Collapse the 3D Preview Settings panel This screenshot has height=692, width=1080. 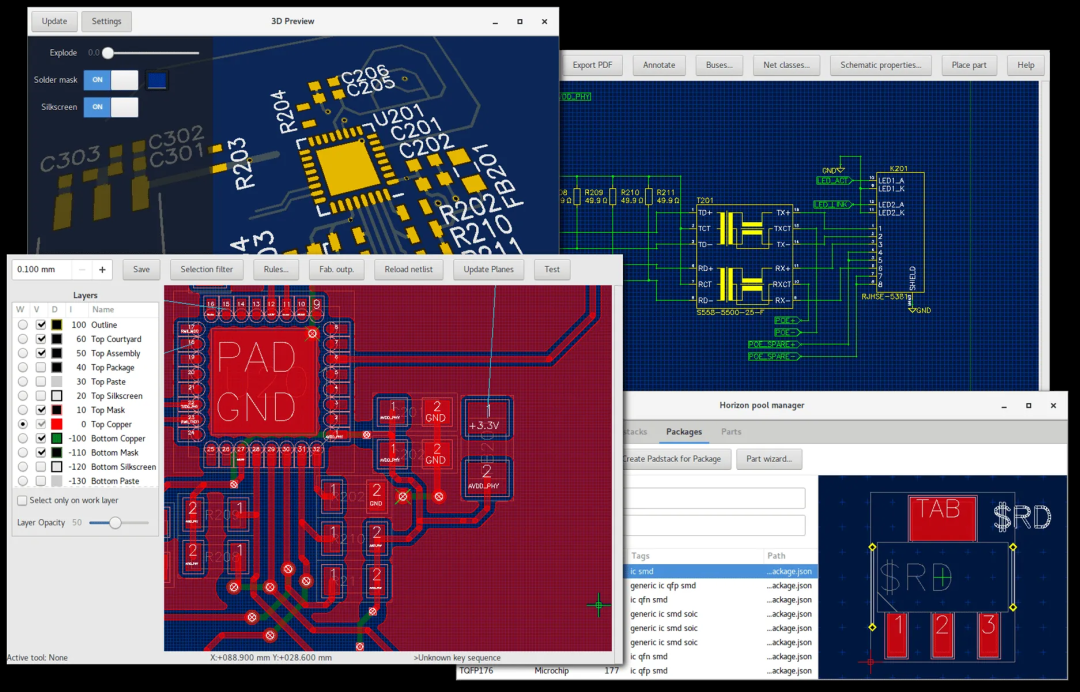pos(106,21)
